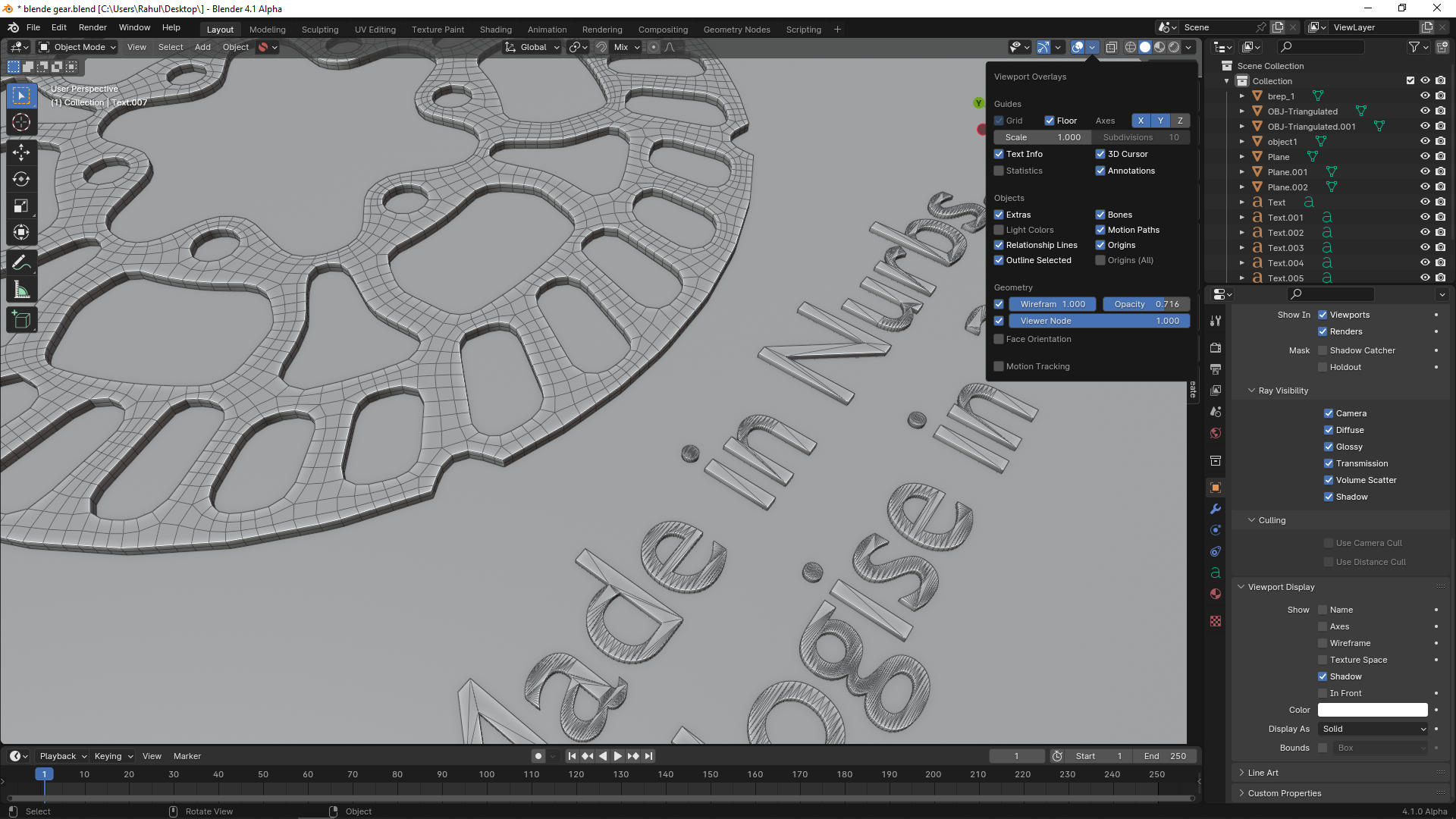1456x819 pixels.
Task: Open the Render menu
Action: click(93, 27)
